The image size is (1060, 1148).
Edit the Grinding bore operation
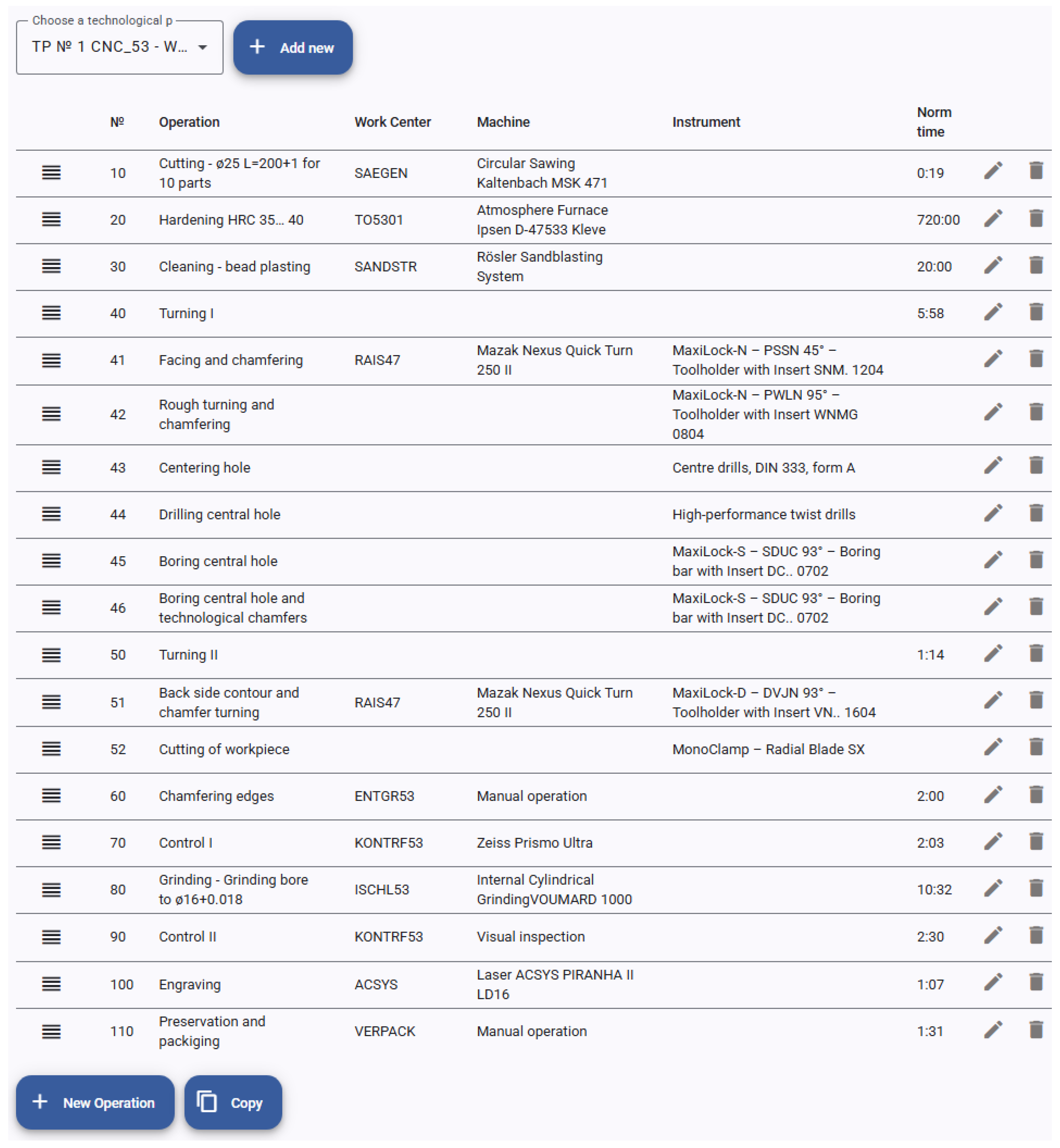pos(993,889)
